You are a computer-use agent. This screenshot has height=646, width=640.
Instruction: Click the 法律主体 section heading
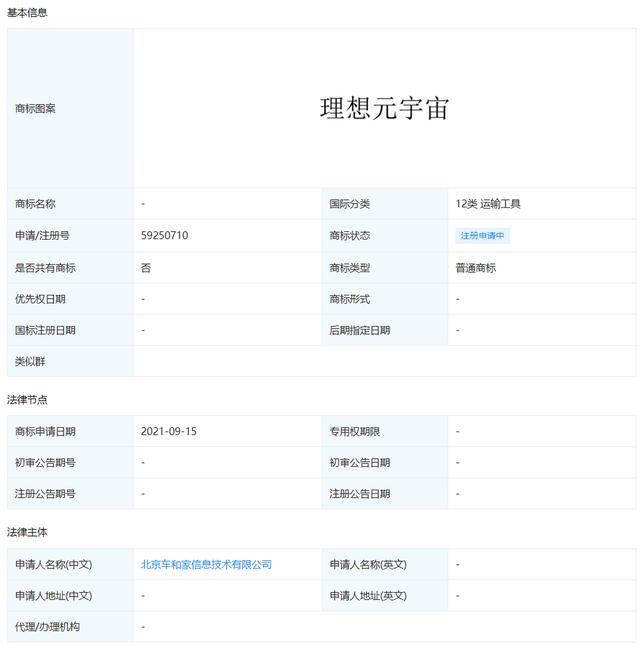(x=27, y=532)
